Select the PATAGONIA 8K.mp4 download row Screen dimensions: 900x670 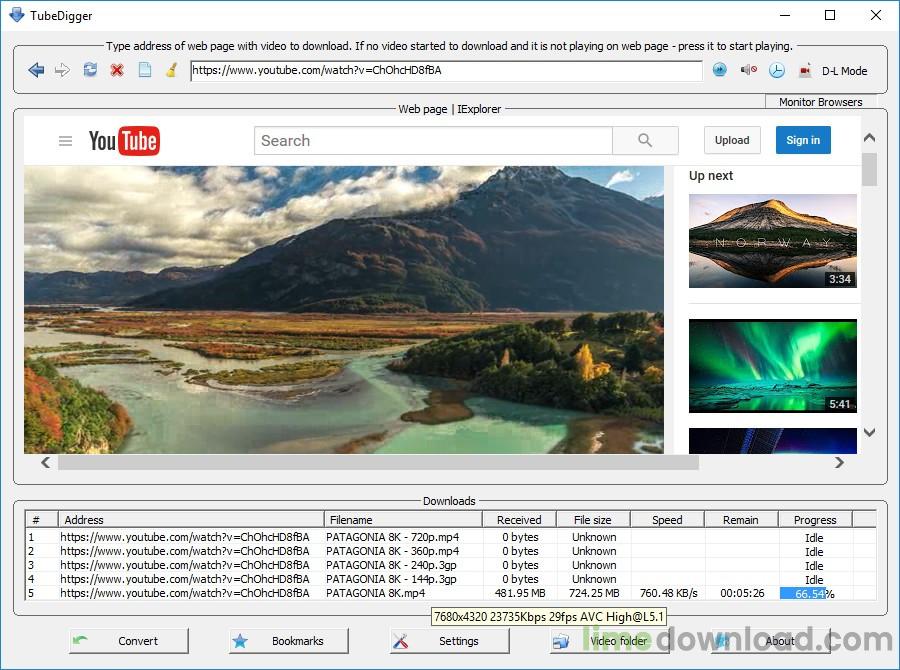[x=451, y=593]
